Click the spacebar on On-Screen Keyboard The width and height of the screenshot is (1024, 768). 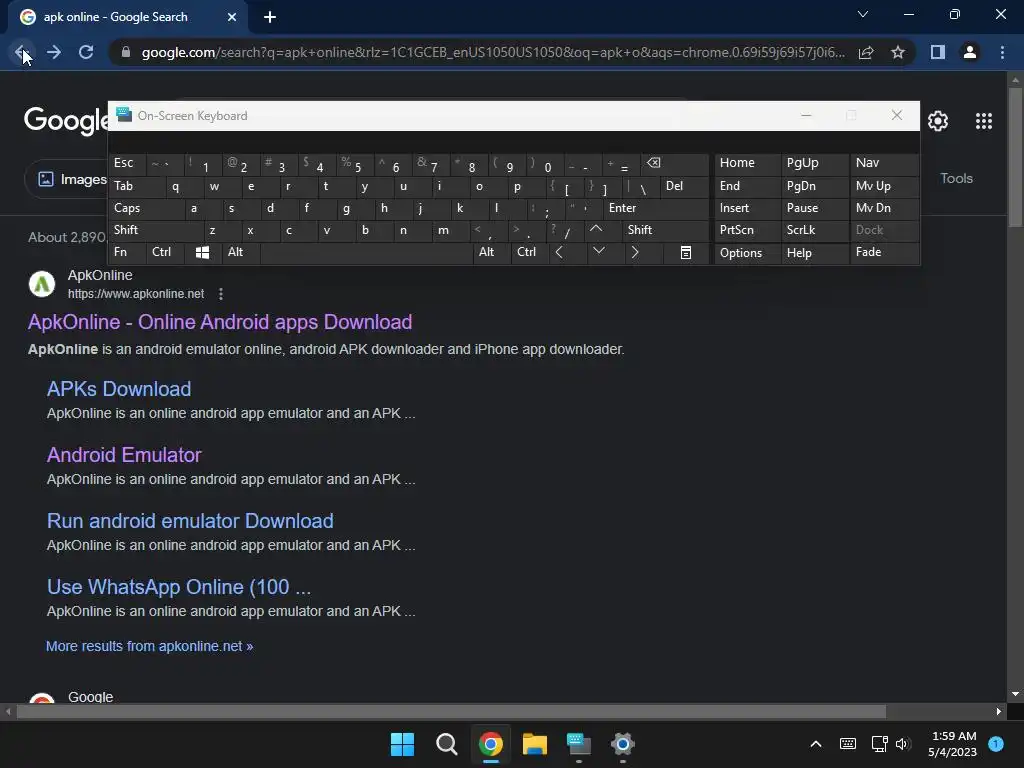pyautogui.click(x=366, y=253)
